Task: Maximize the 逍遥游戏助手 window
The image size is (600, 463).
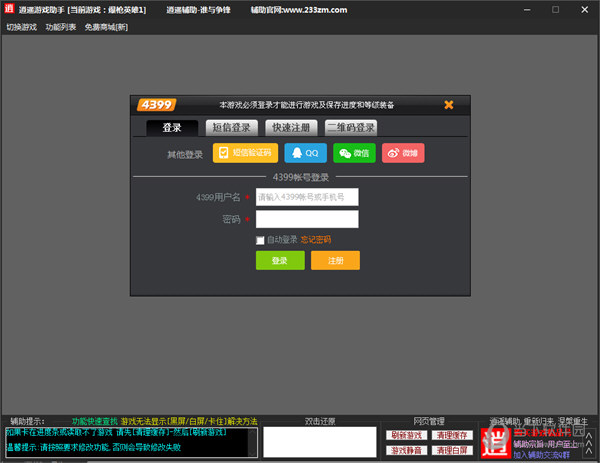Action: pyautogui.click(x=556, y=10)
